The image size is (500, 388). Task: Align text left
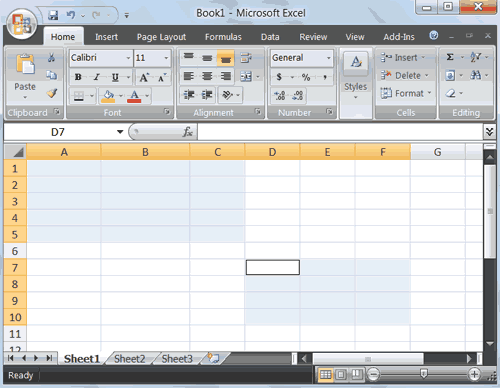[189, 76]
